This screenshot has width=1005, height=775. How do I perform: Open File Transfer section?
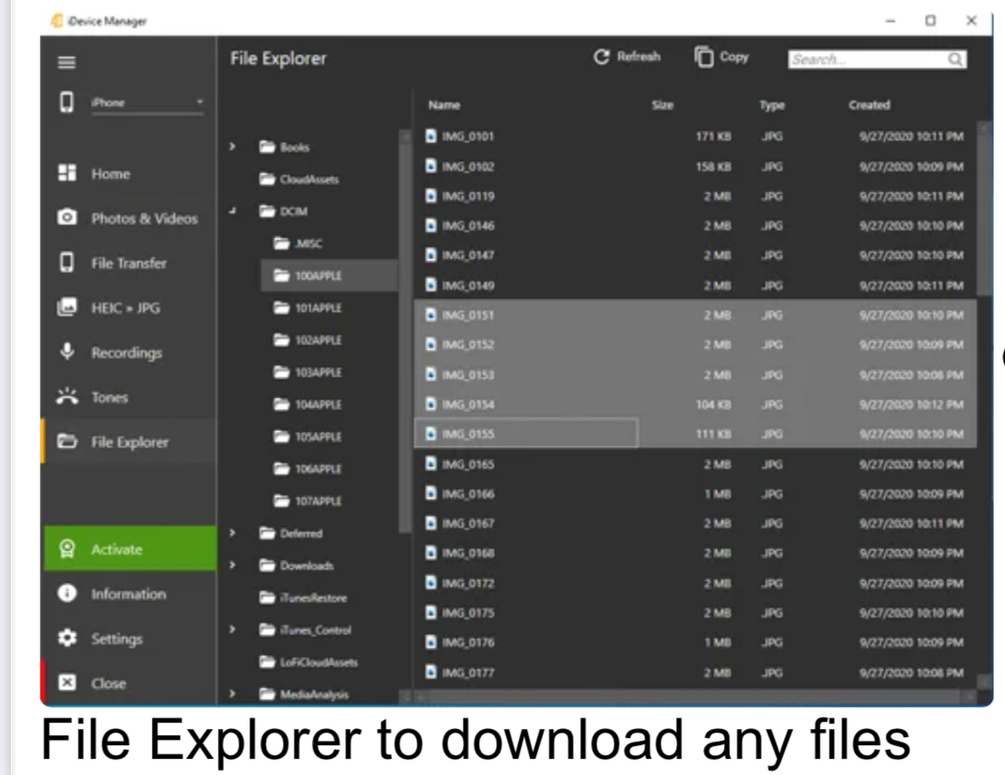click(x=130, y=263)
